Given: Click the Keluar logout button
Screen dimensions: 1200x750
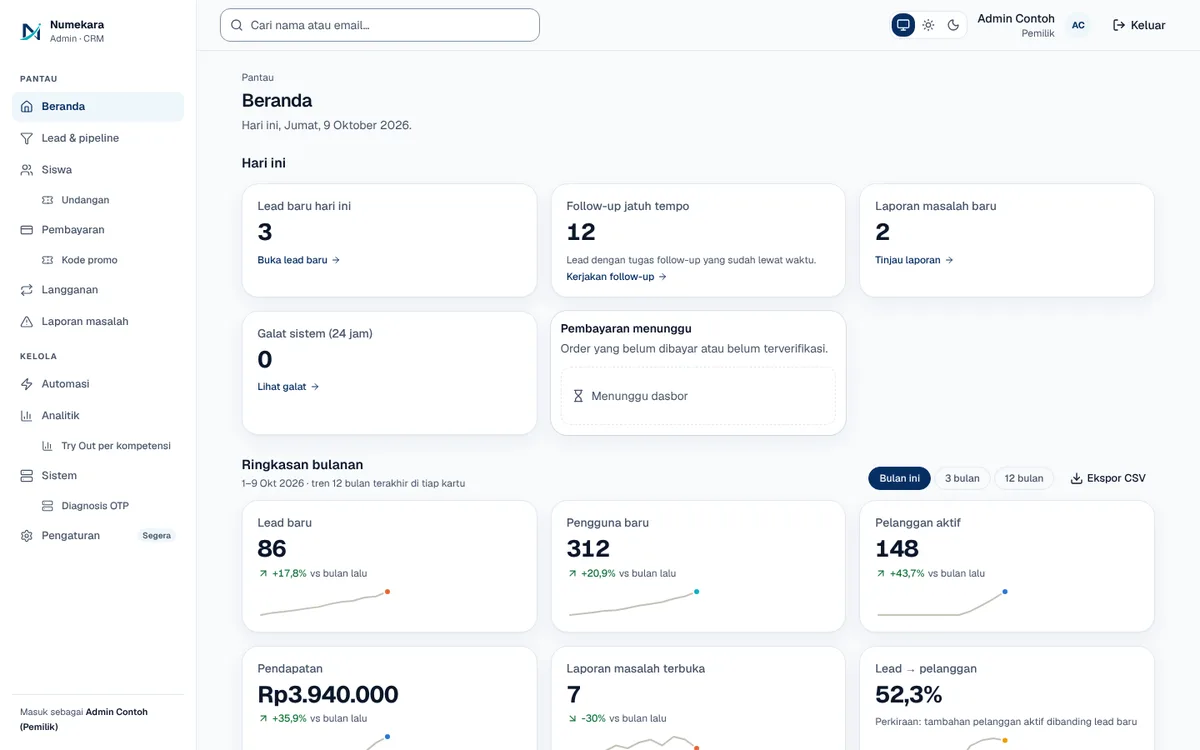Looking at the screenshot, I should click(1139, 25).
